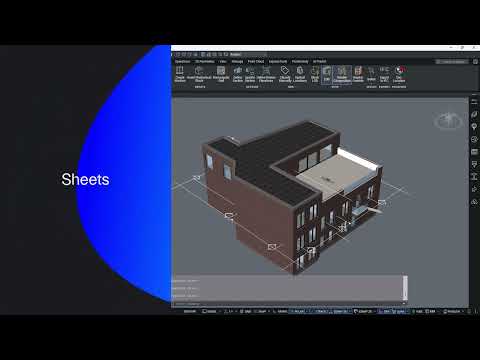Open the Point Cloud ribbon tab
480x360 pixels.
pos(256,61)
